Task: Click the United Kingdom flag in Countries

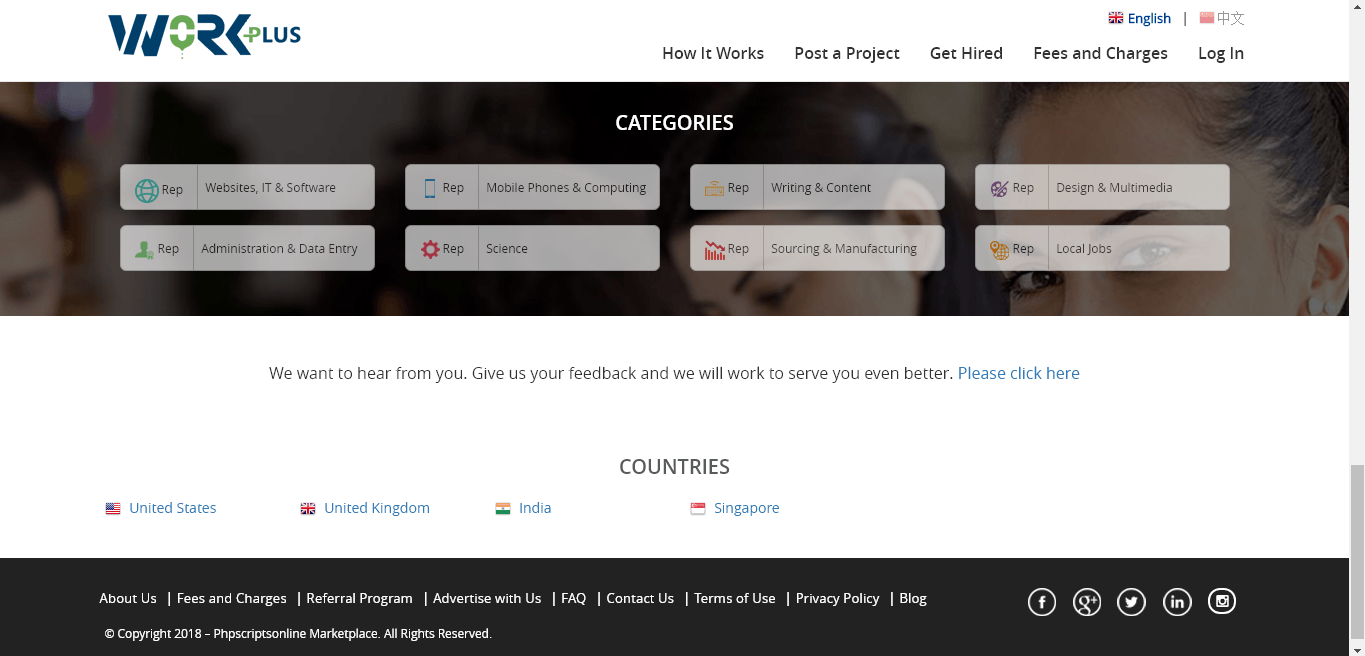Action: 308,509
